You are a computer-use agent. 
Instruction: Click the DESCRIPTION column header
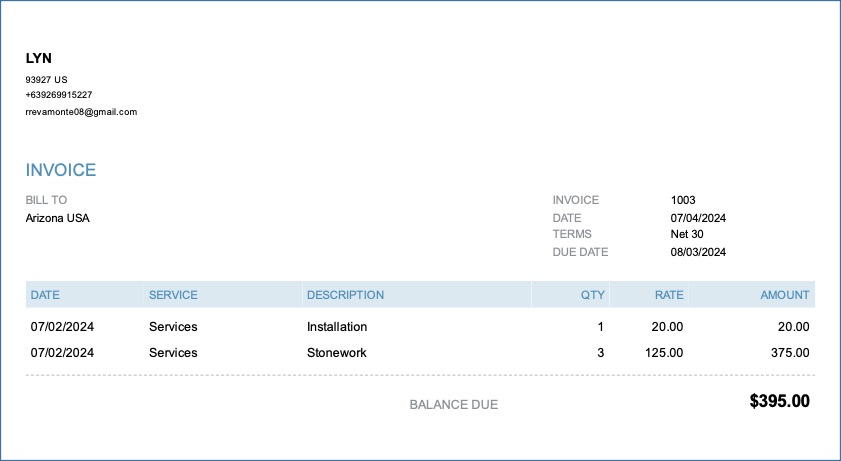pos(345,295)
